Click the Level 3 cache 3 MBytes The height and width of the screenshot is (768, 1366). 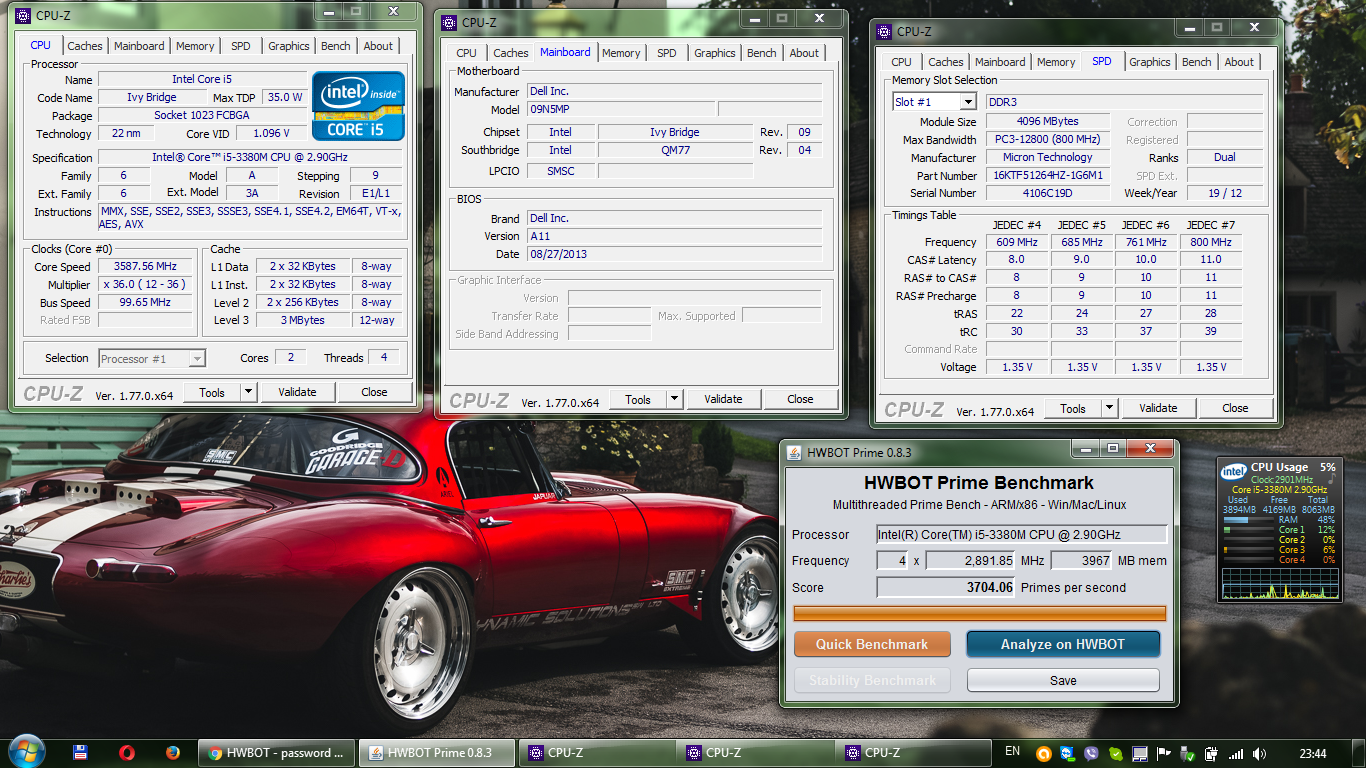(302, 320)
